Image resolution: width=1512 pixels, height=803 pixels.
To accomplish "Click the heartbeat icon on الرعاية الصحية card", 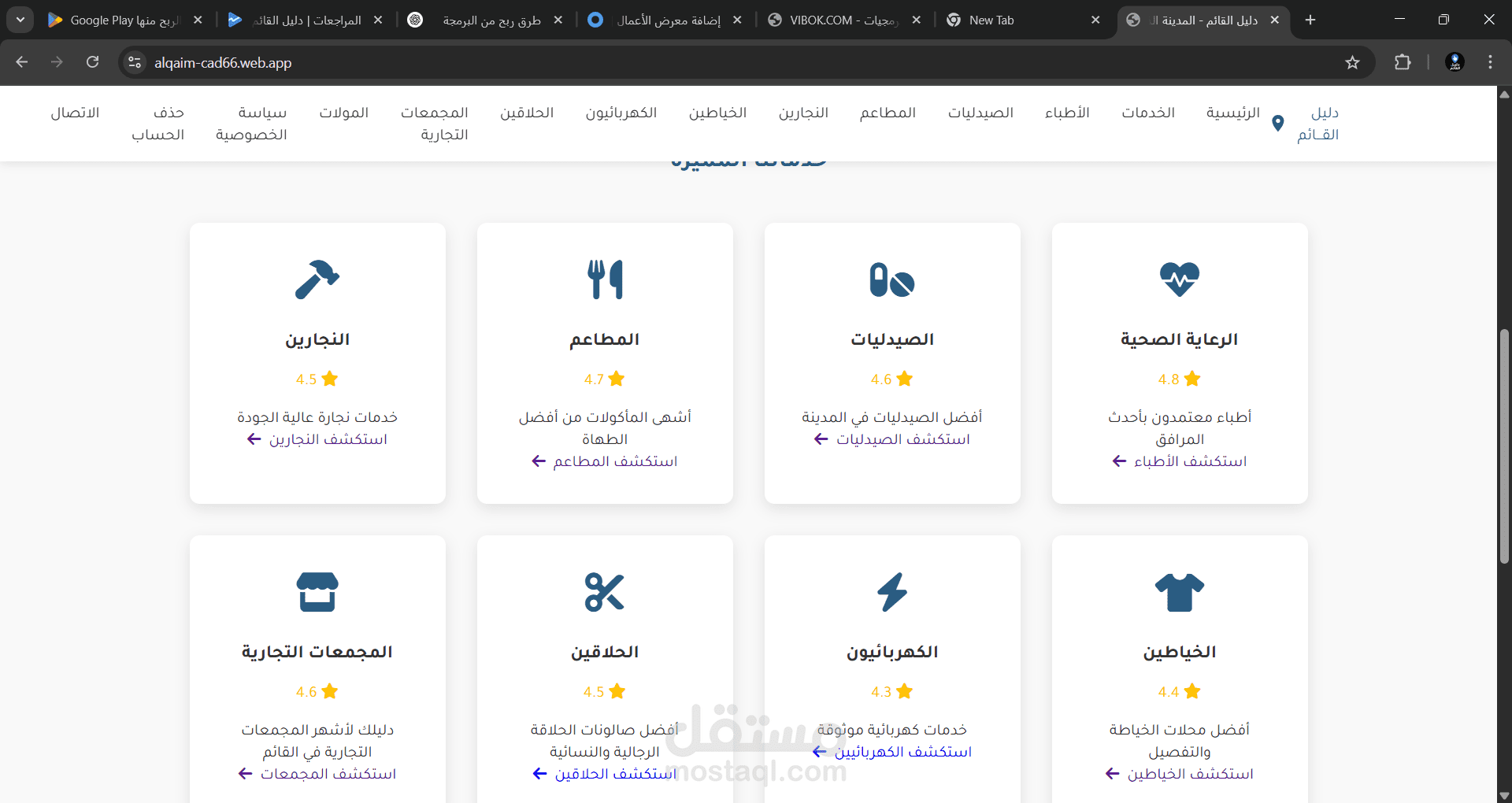I will (1180, 279).
